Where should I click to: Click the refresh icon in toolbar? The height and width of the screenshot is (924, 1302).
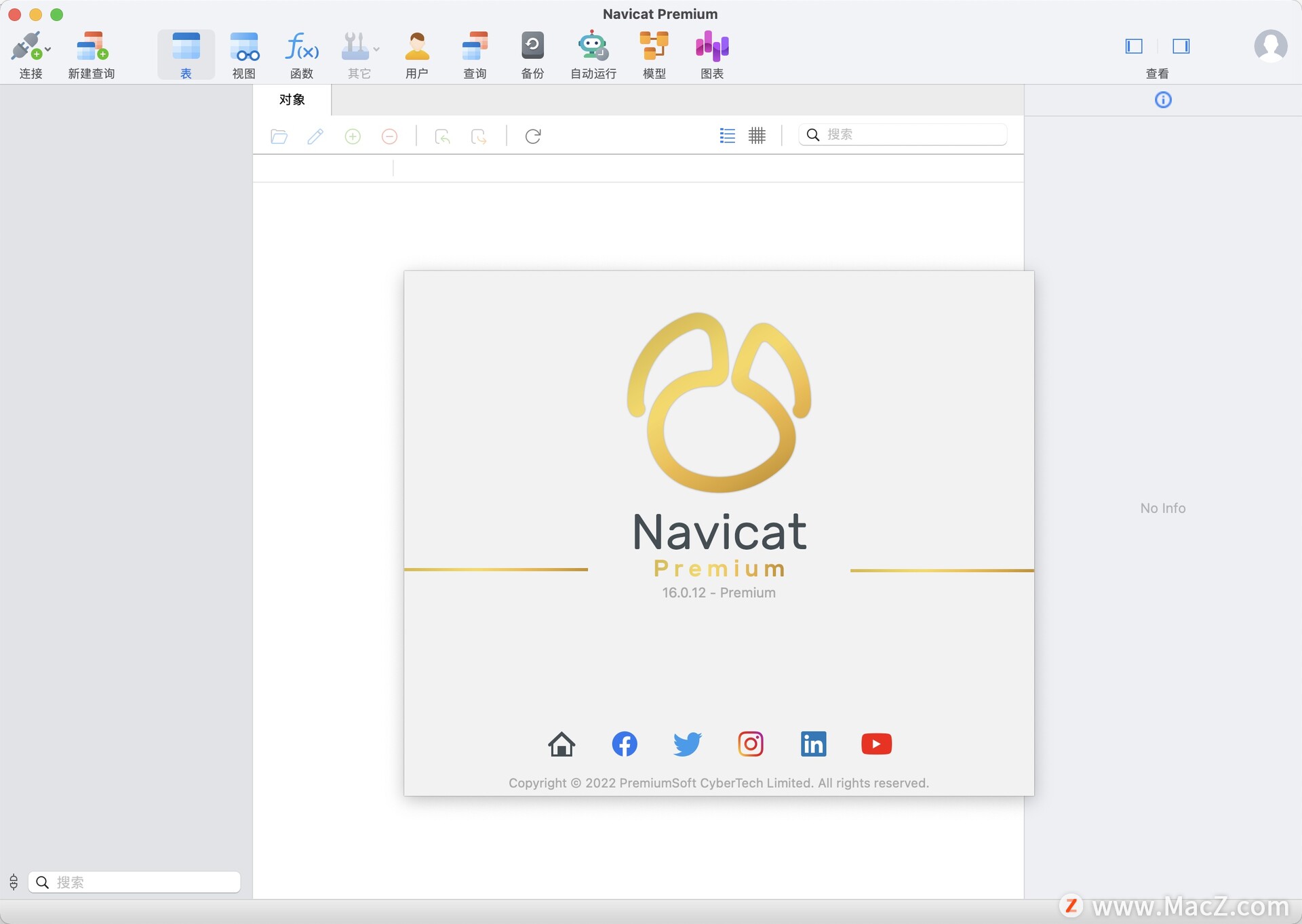click(534, 135)
